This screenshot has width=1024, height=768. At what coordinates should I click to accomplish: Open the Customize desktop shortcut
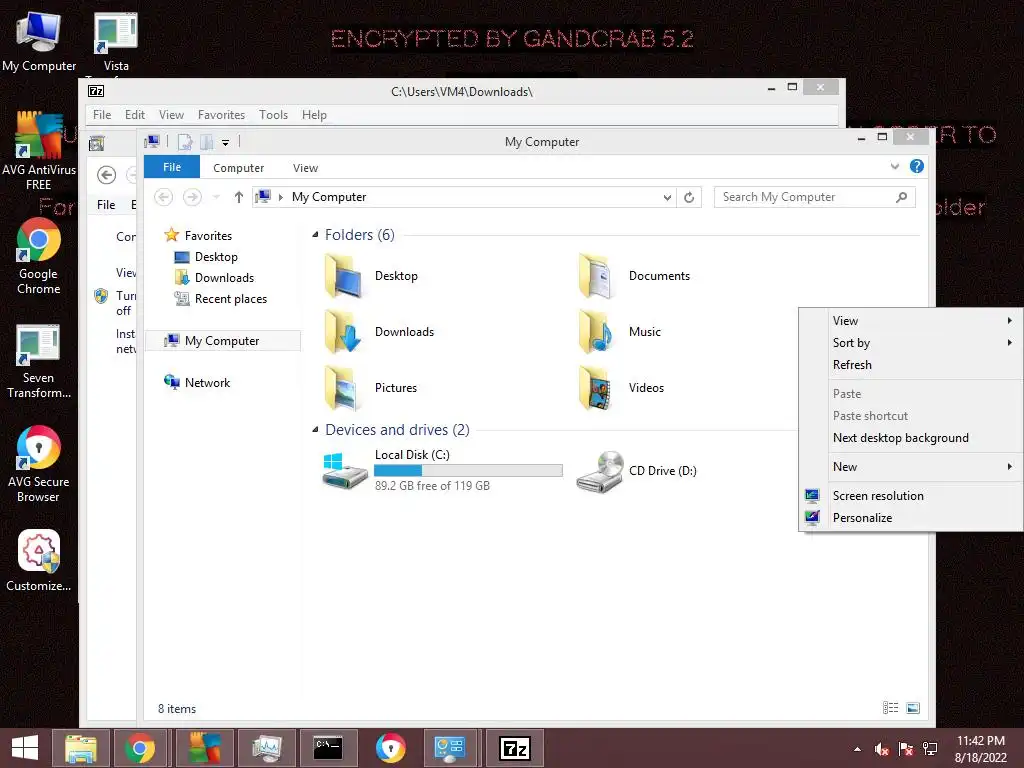click(x=39, y=560)
